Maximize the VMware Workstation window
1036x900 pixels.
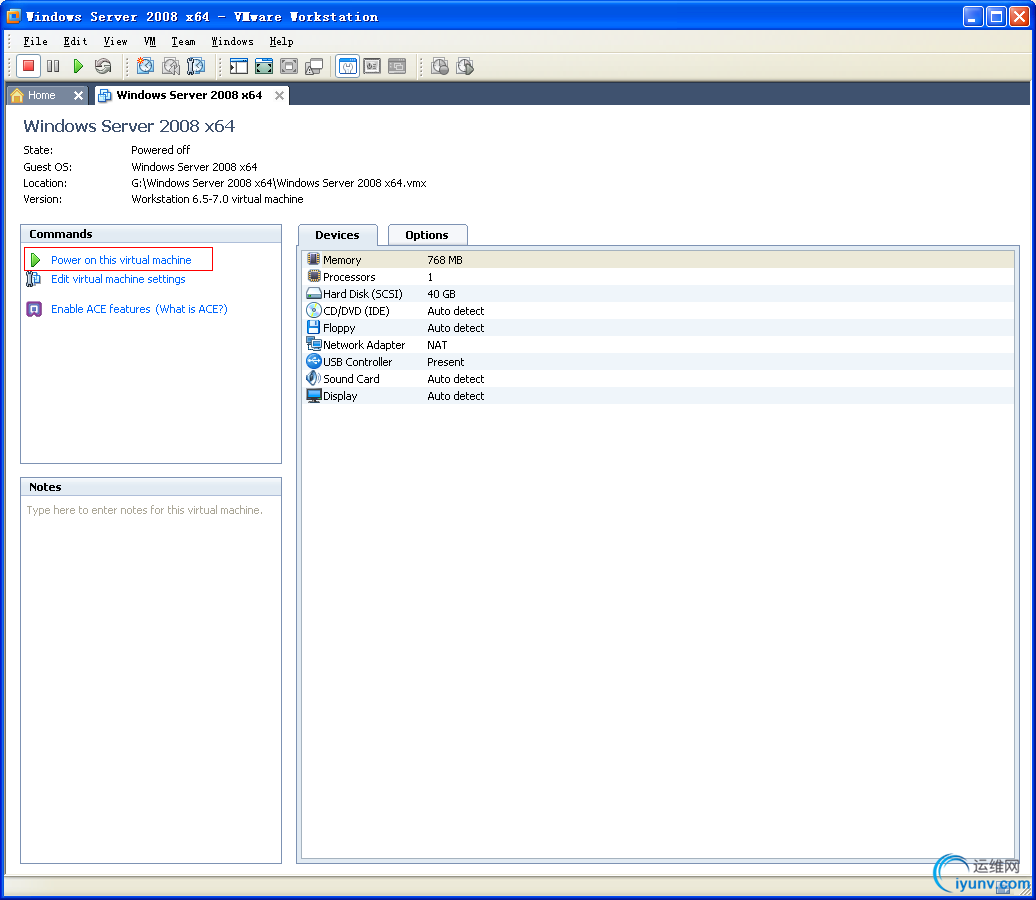point(996,17)
